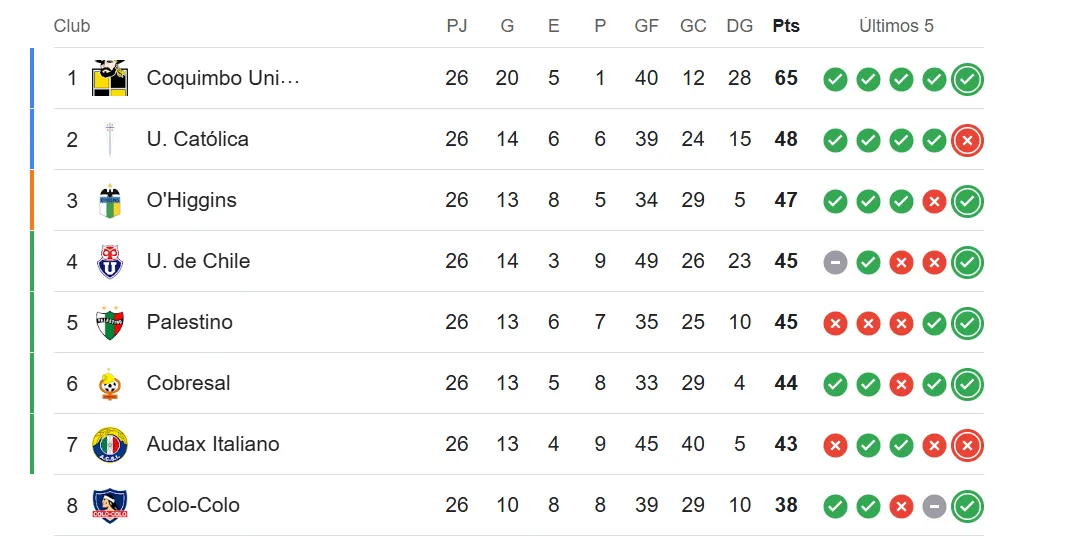The image size is (1080, 536).
Task: Click the DG column header
Action: coord(740,26)
